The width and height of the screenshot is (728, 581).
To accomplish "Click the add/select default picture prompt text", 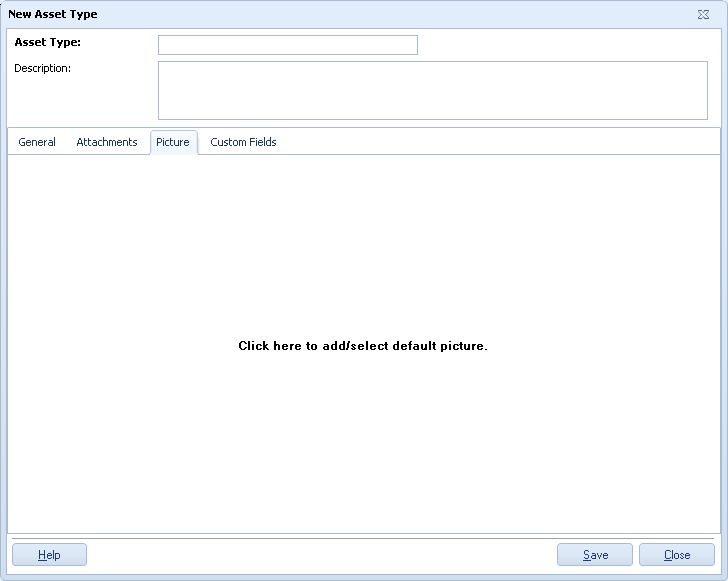I will pyautogui.click(x=362, y=346).
